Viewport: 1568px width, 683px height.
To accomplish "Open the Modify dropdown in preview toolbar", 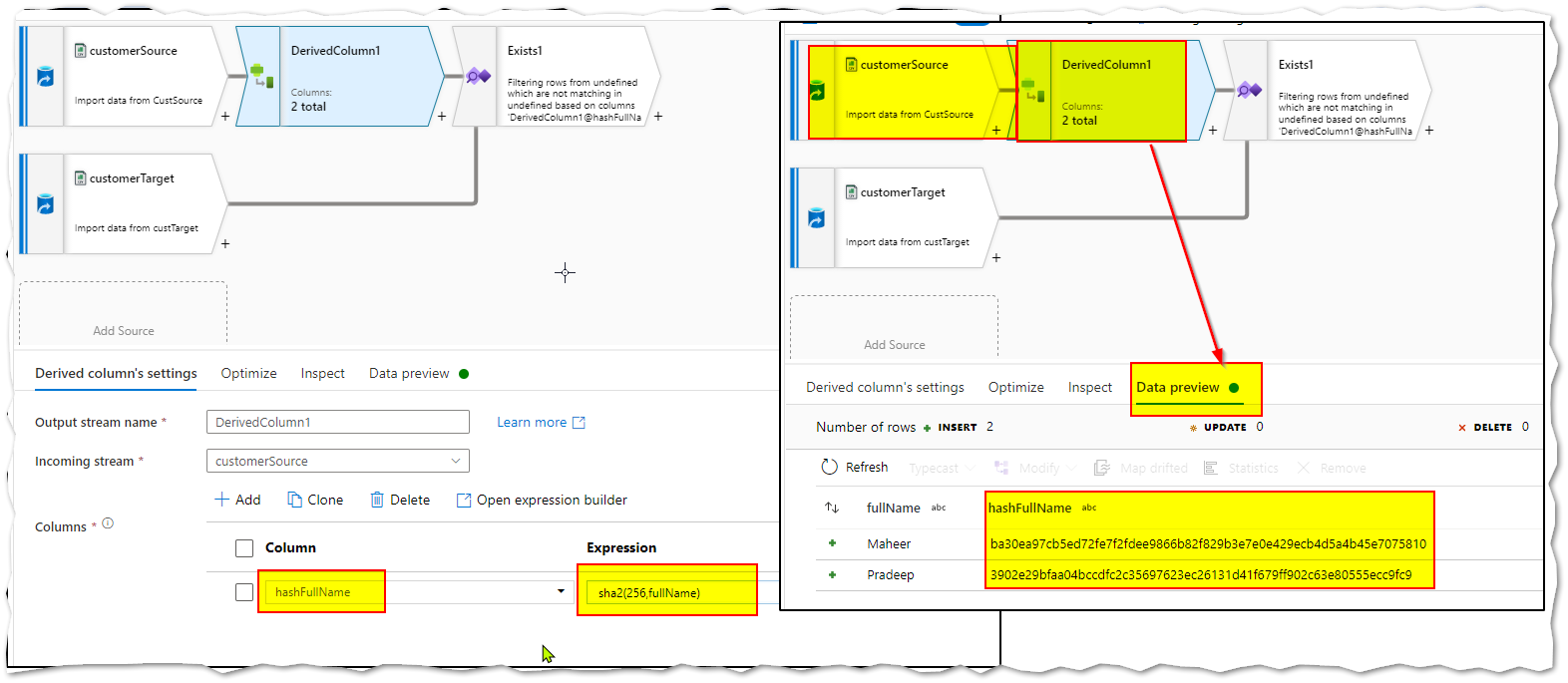I will point(1035,468).
